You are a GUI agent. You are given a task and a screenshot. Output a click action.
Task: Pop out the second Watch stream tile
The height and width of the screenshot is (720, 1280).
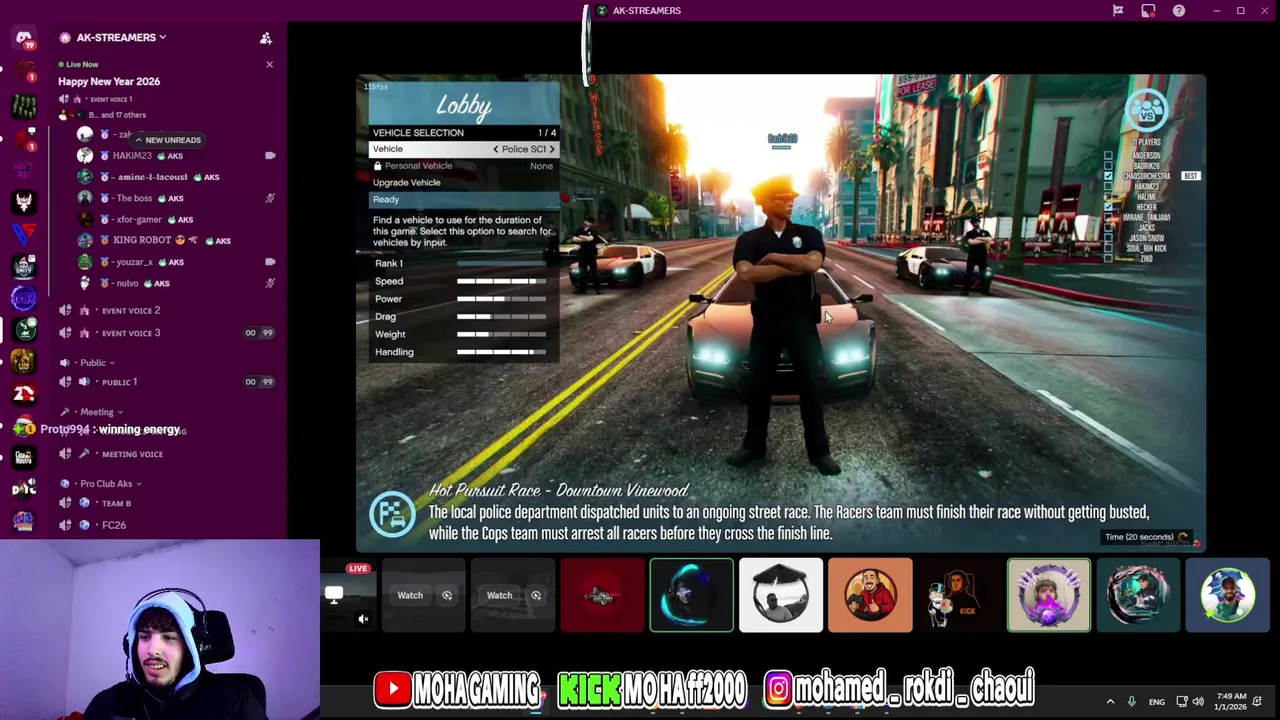536,596
